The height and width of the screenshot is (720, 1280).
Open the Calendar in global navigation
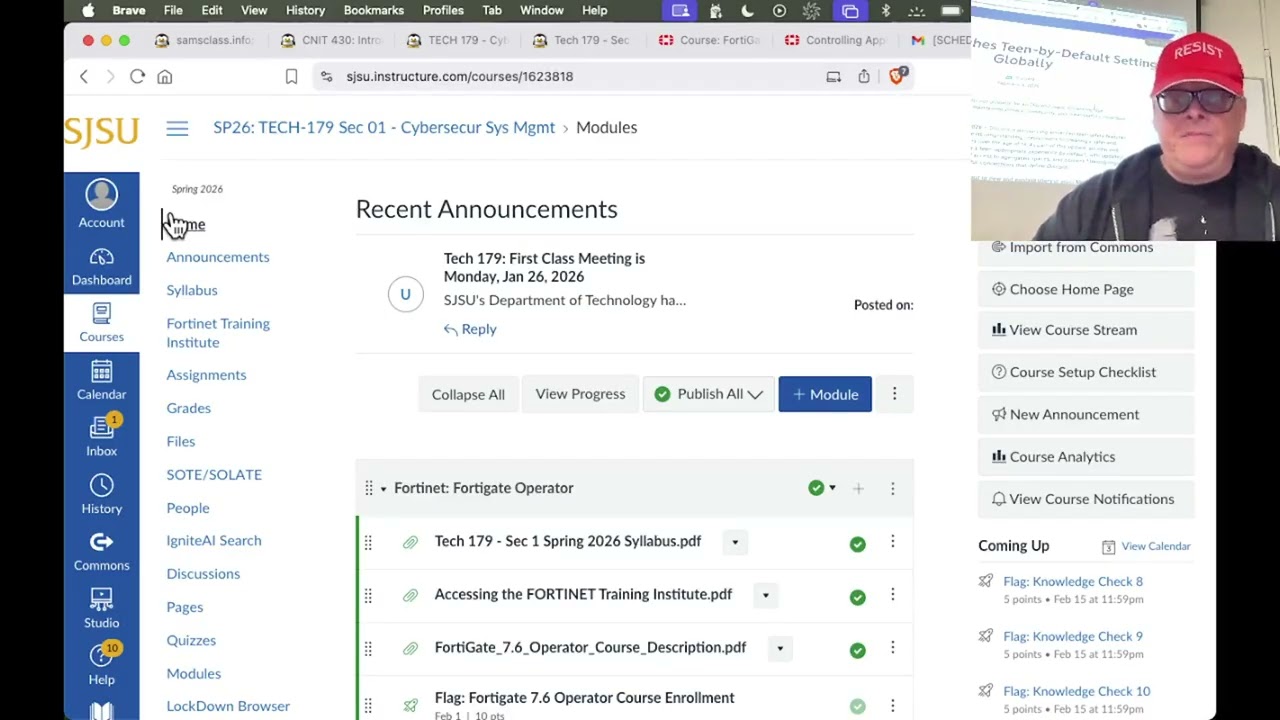(x=101, y=382)
